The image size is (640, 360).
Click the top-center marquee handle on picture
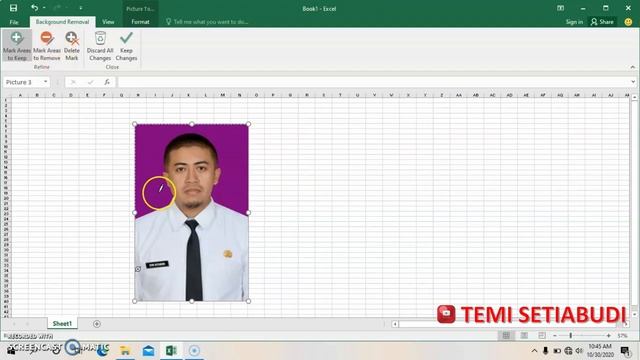191,124
